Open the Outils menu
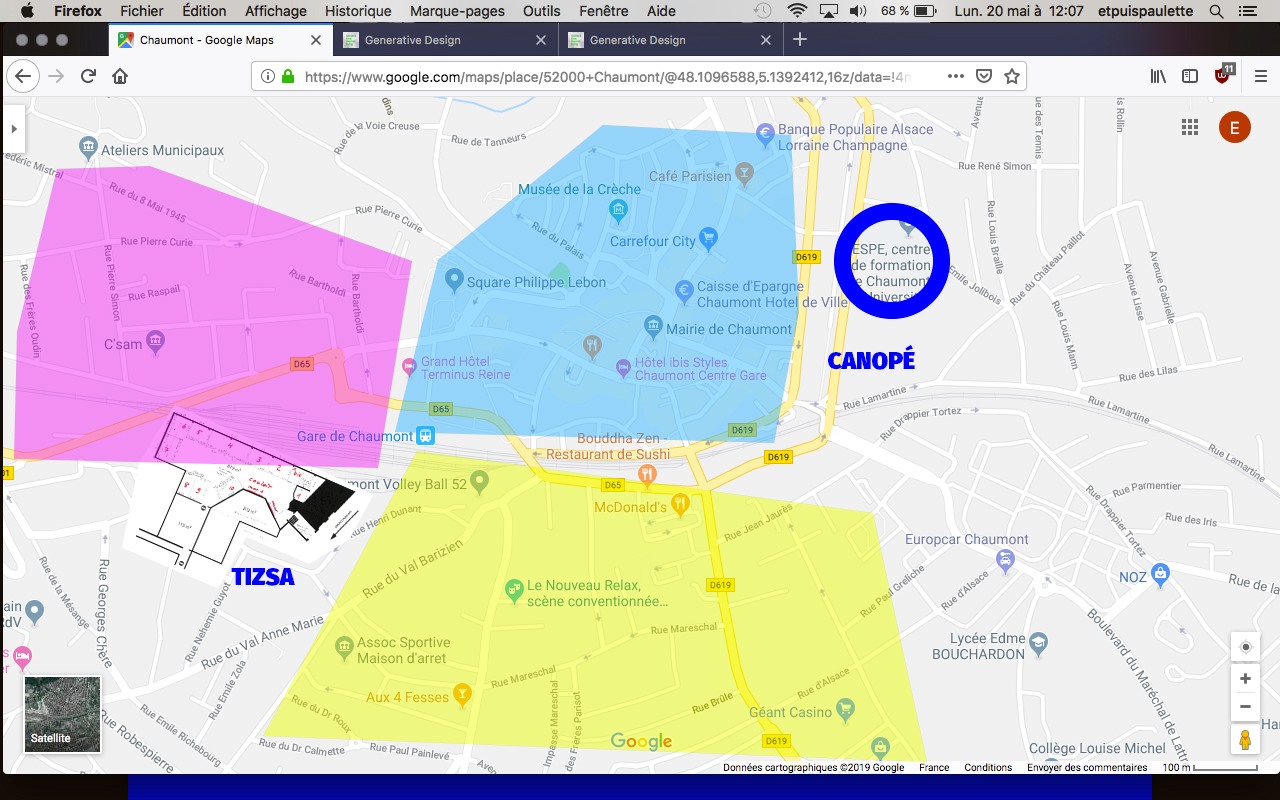This screenshot has width=1280, height=800. (541, 11)
